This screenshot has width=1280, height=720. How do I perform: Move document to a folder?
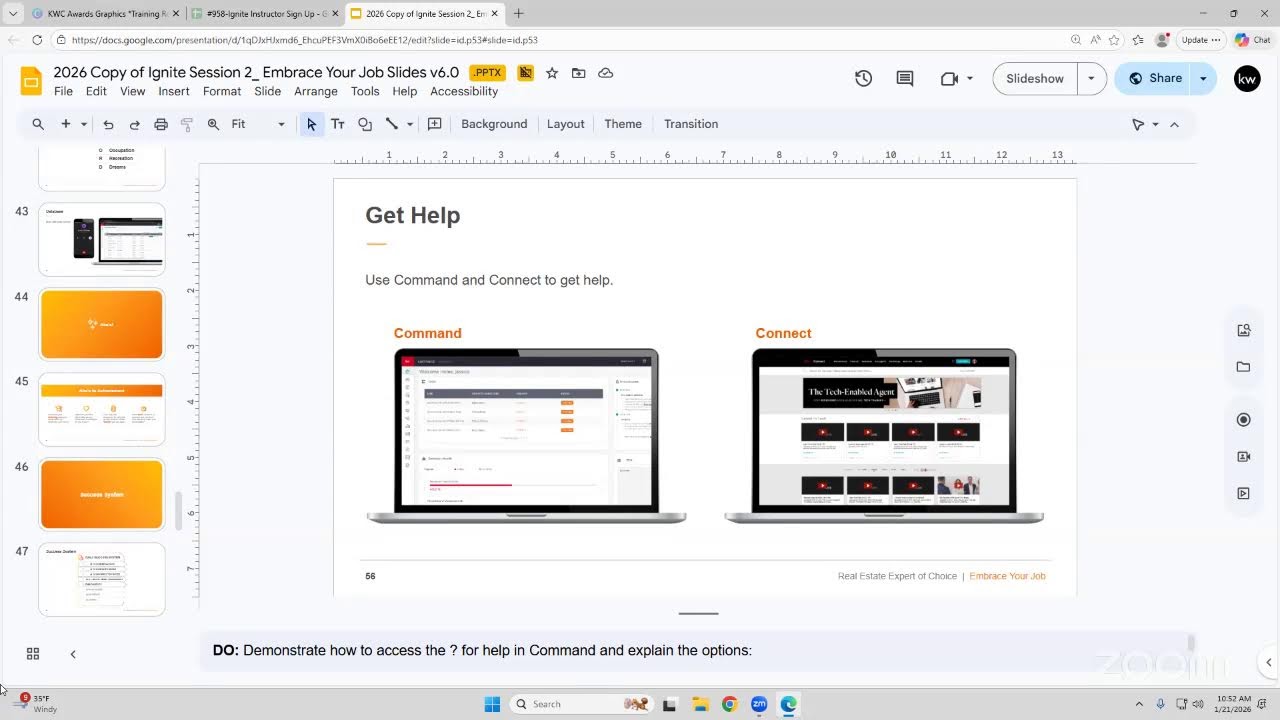579,73
